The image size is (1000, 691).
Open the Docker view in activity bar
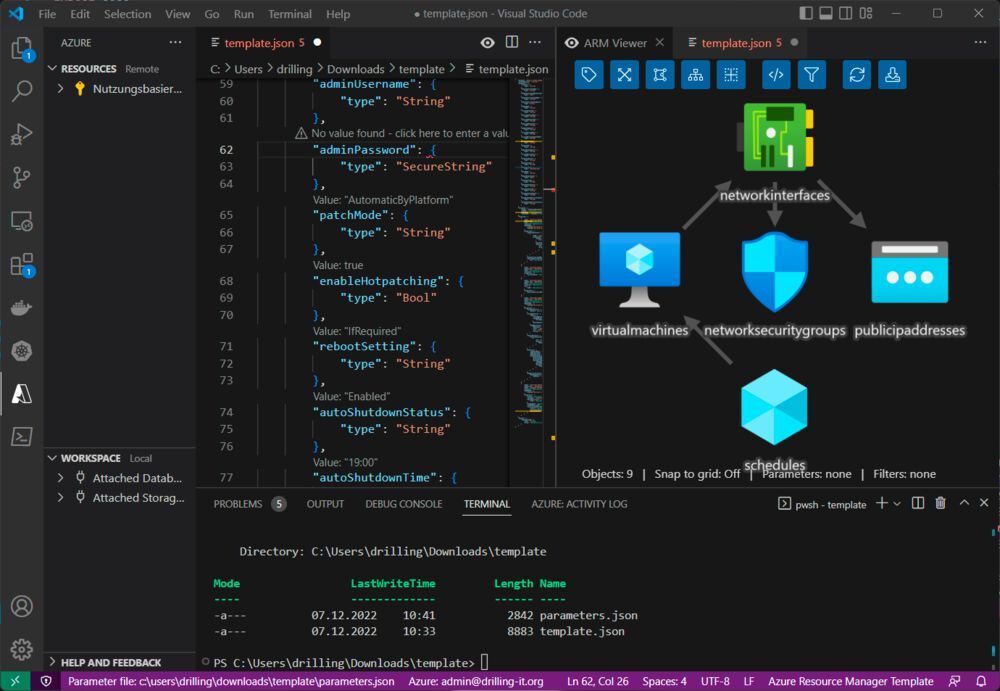21,307
